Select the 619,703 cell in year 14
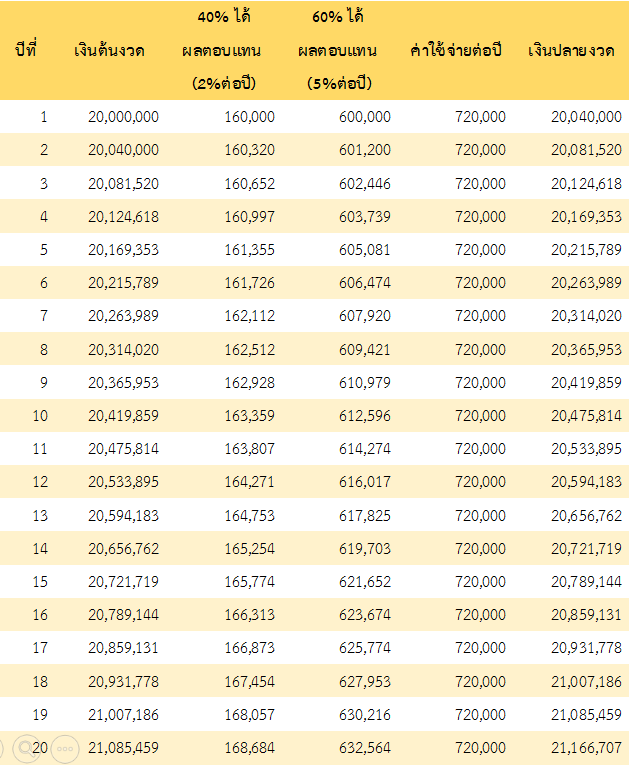The height and width of the screenshot is (768, 629). [365, 548]
